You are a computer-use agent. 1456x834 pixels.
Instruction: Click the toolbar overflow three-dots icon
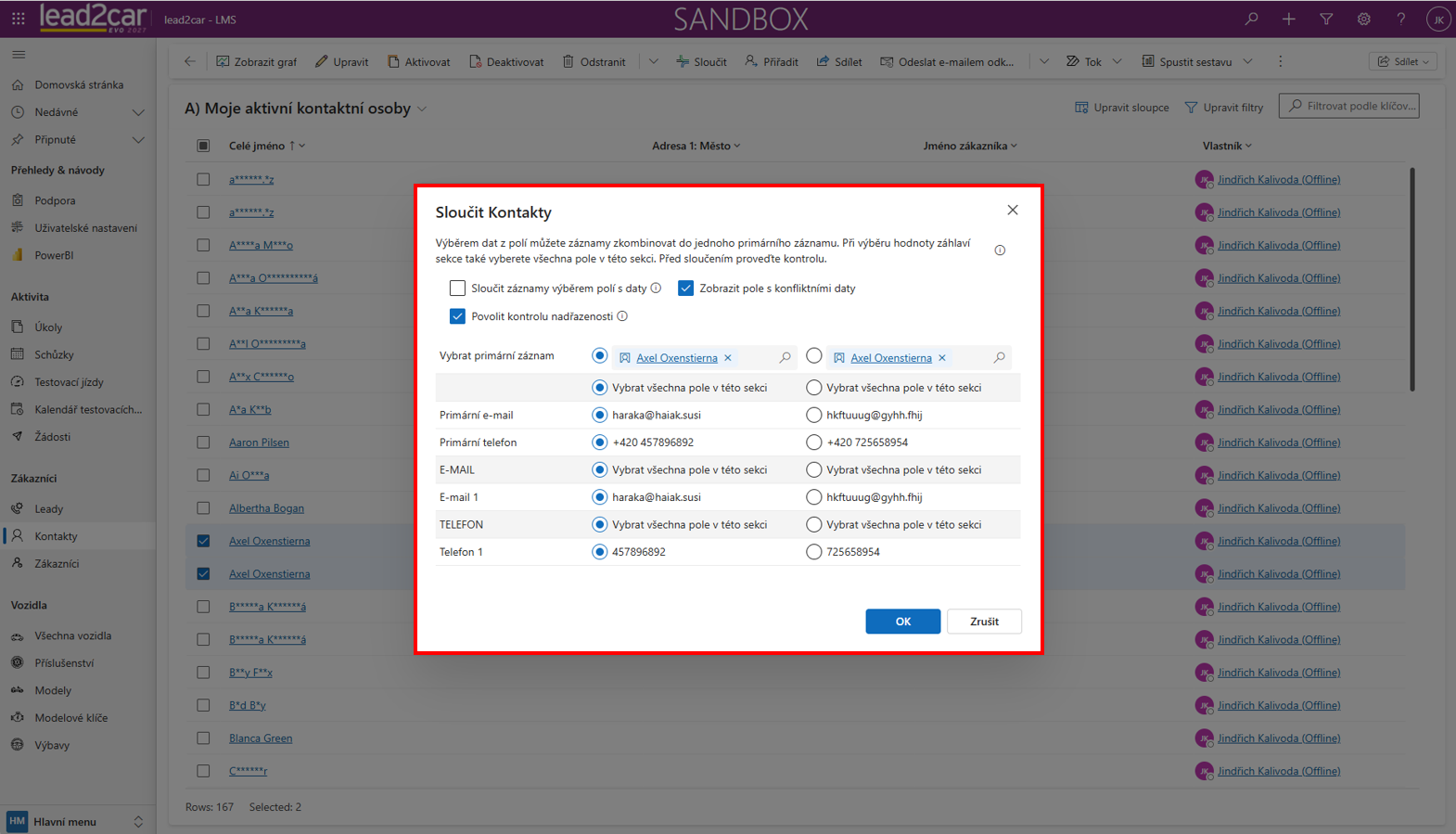pos(1281,61)
